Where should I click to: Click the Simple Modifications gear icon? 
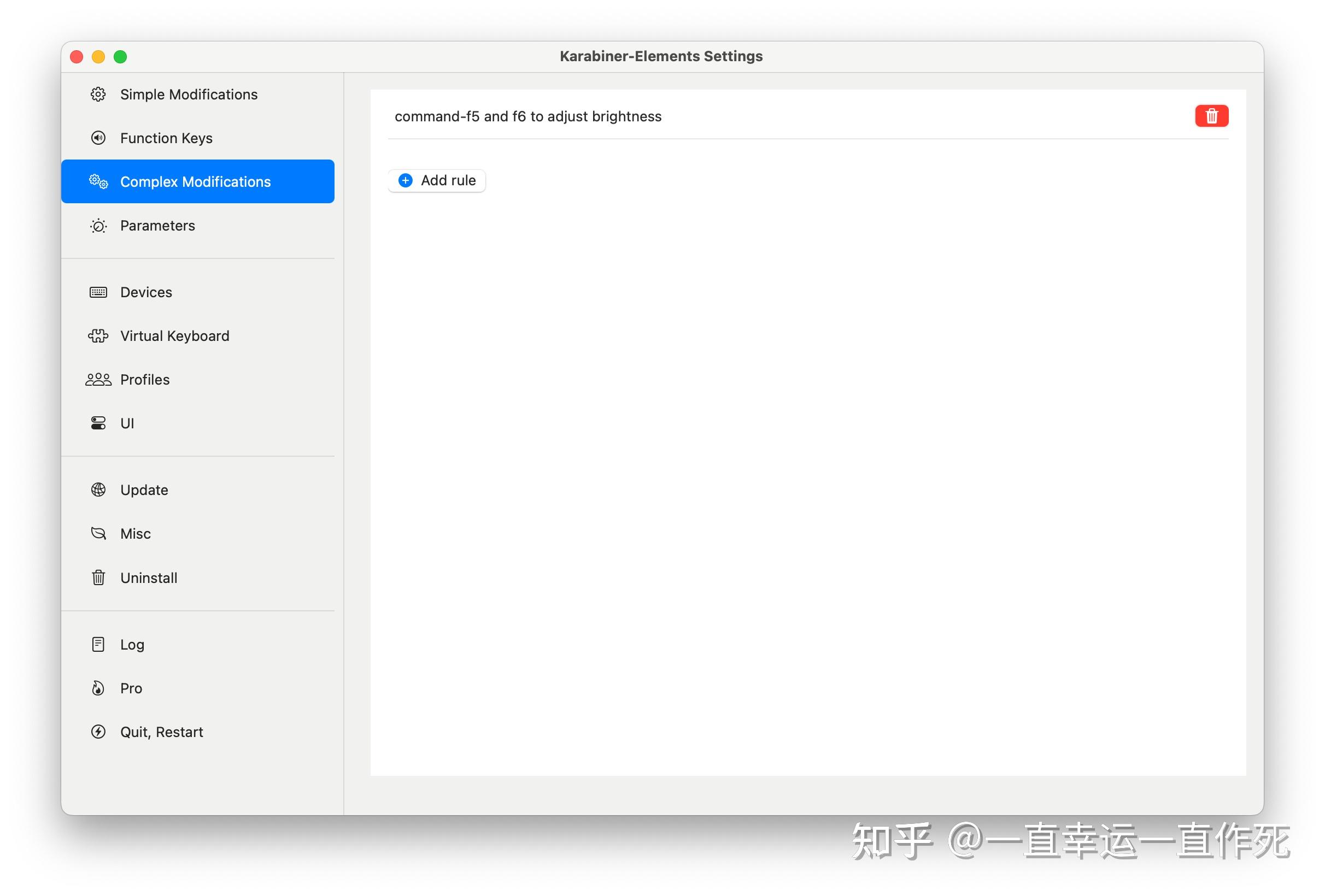pyautogui.click(x=98, y=95)
